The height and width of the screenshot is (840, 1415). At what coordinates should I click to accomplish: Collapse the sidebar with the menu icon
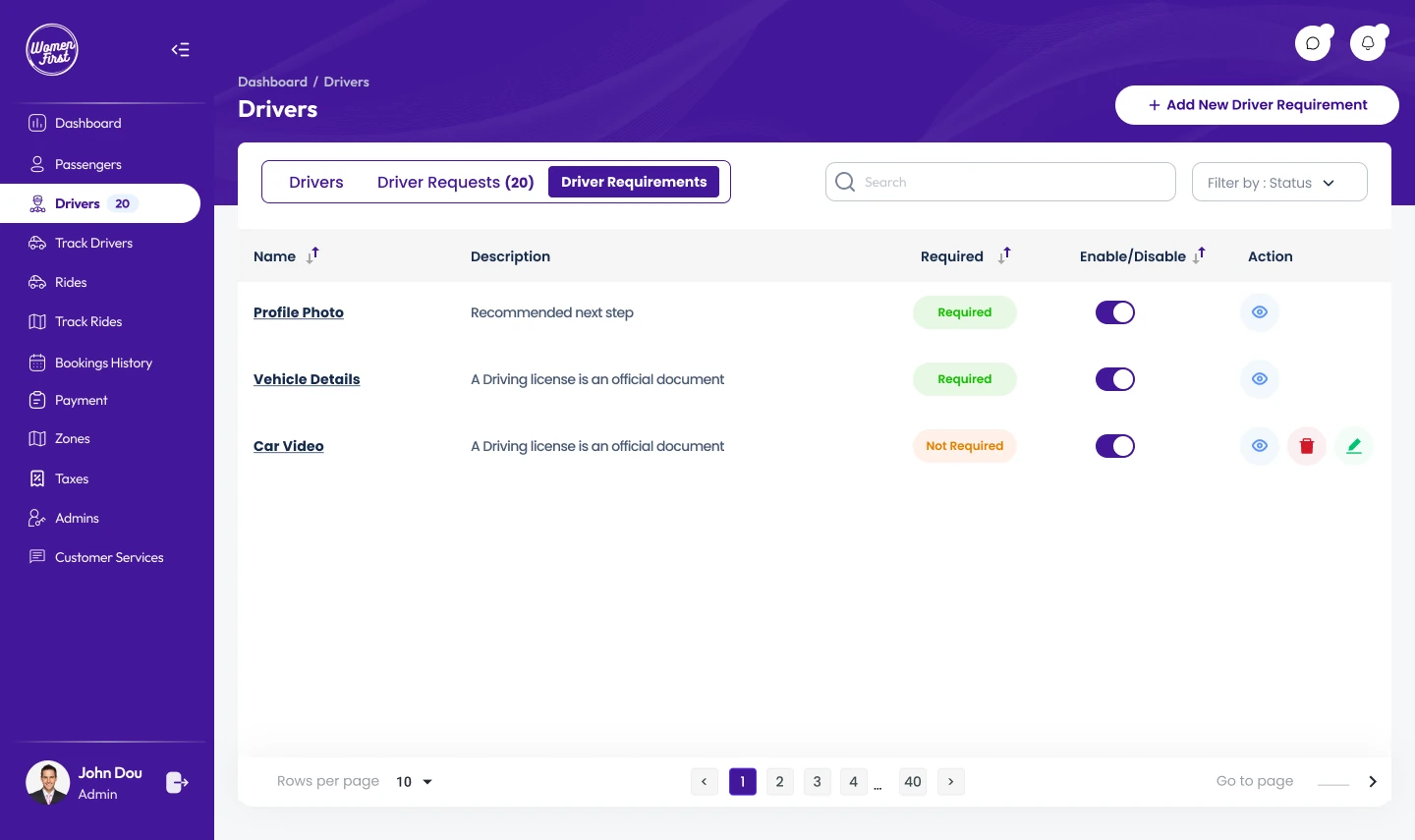181,50
